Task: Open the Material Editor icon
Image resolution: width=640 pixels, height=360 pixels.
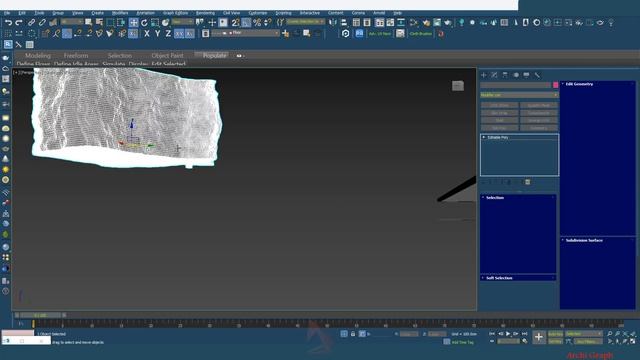Action: (x=415, y=23)
